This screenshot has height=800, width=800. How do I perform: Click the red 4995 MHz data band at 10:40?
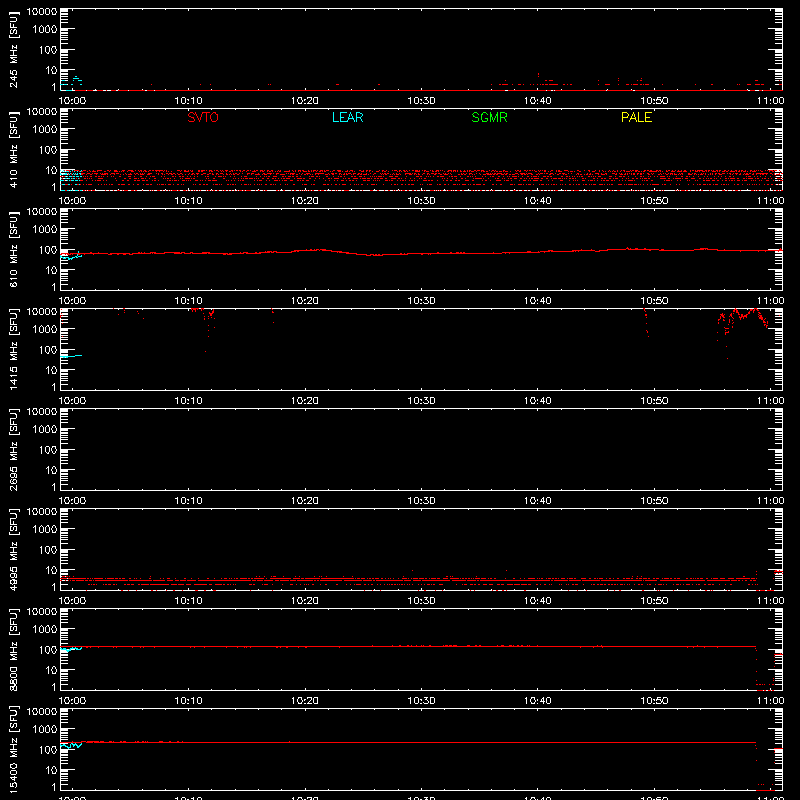tap(538, 581)
